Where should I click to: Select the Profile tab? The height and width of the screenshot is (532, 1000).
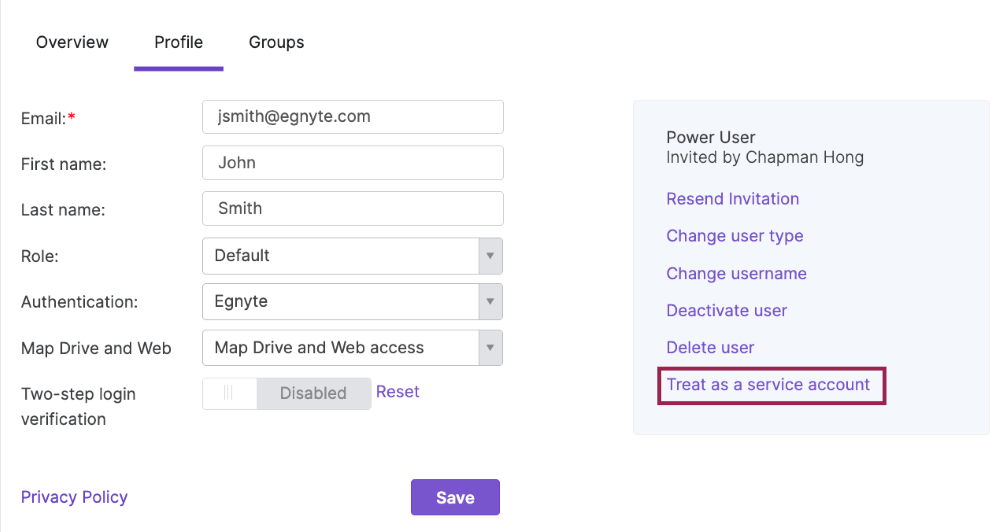(178, 42)
